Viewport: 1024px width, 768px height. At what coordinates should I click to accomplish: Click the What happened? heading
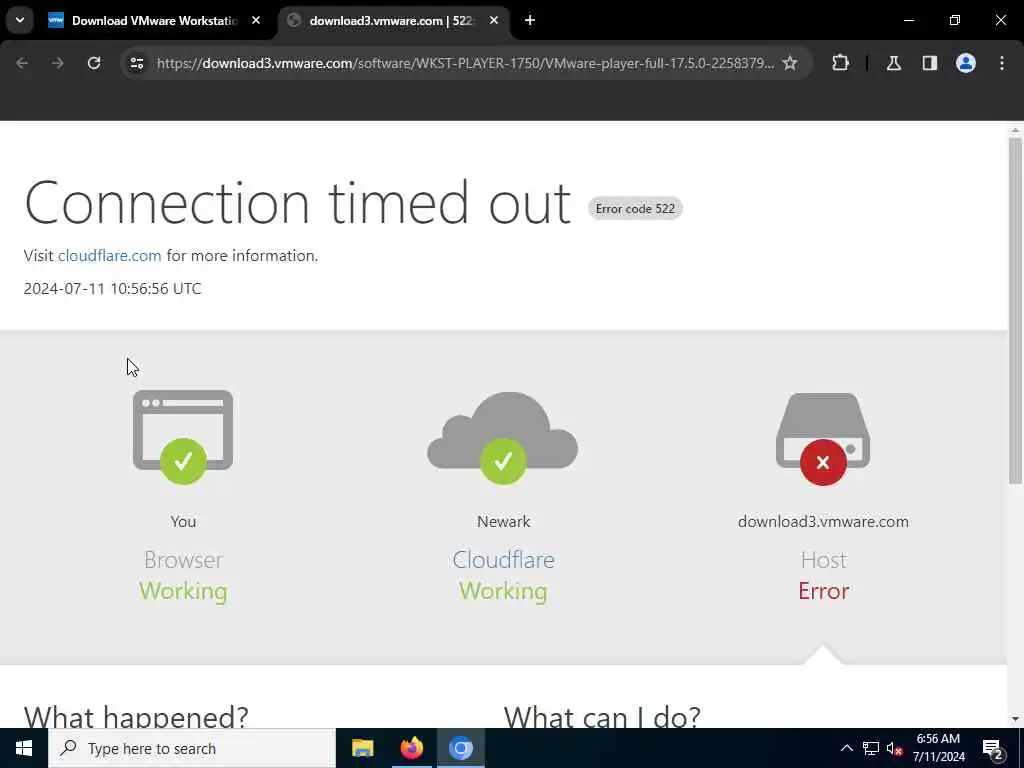(x=136, y=716)
